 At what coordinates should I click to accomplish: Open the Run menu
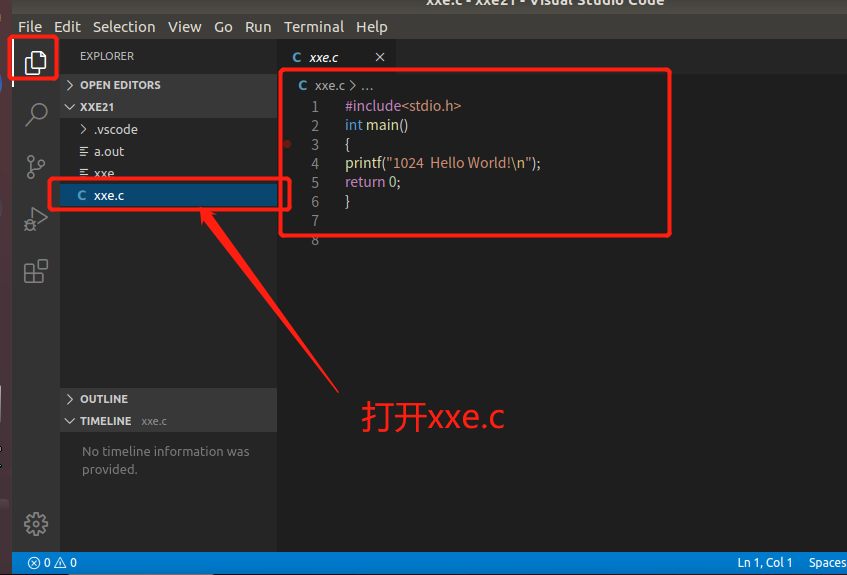(258, 27)
